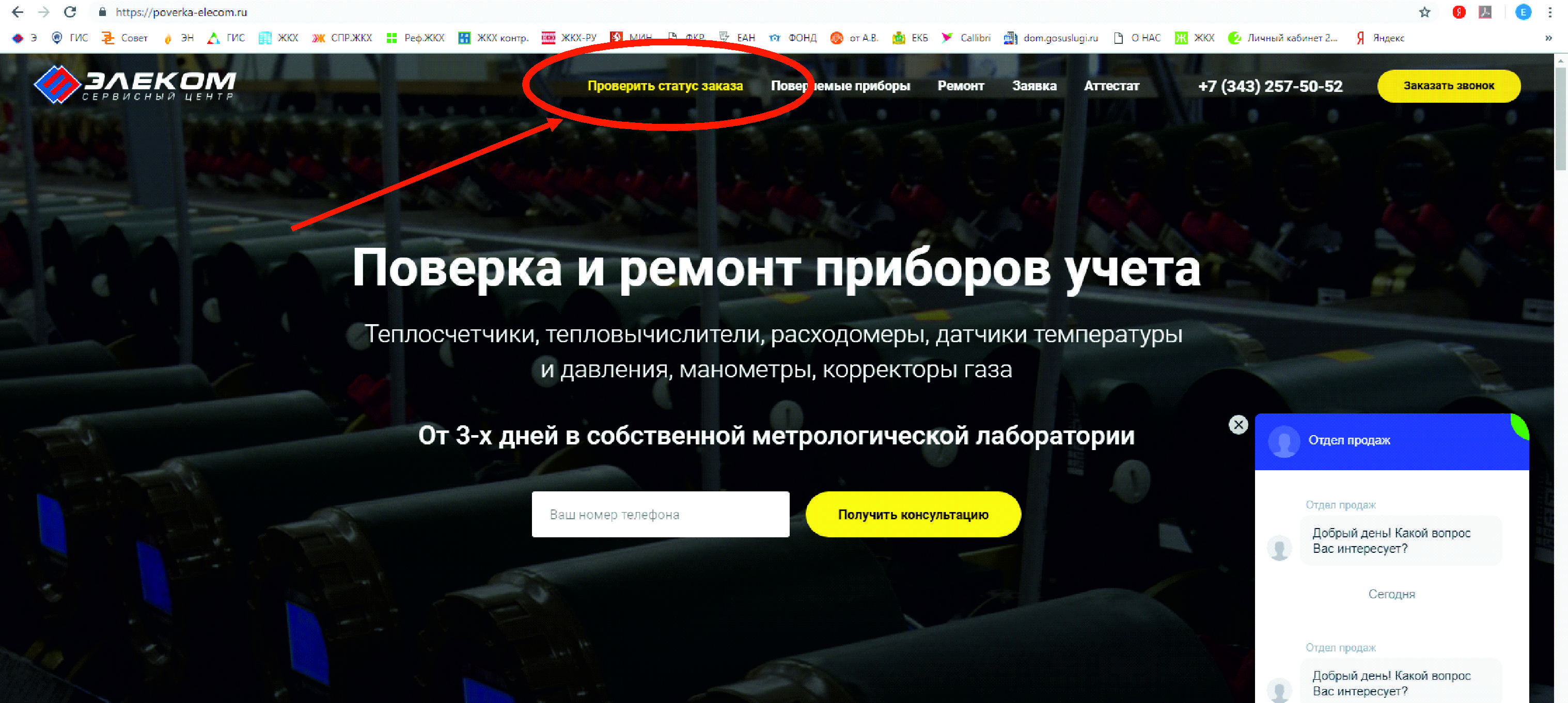Click the browser back arrow
This screenshot has height=703, width=1568.
tap(17, 11)
